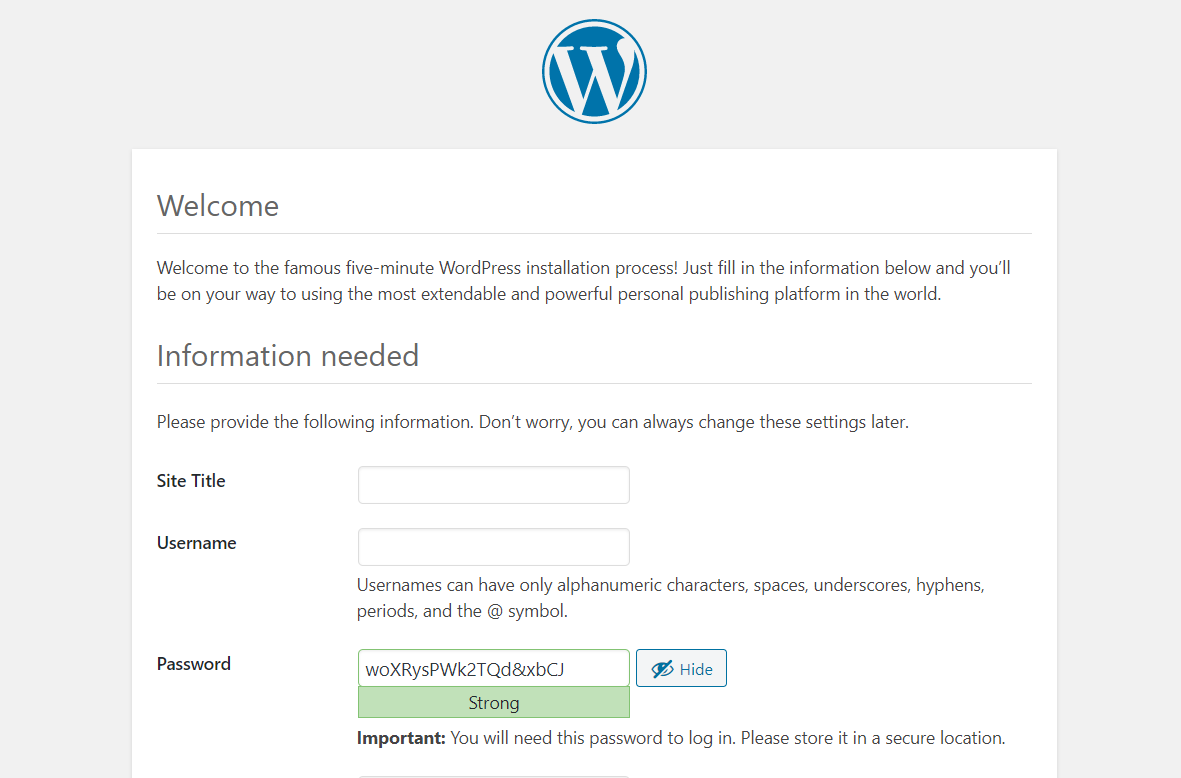Click the five-minute installation welcome paragraph

(584, 281)
